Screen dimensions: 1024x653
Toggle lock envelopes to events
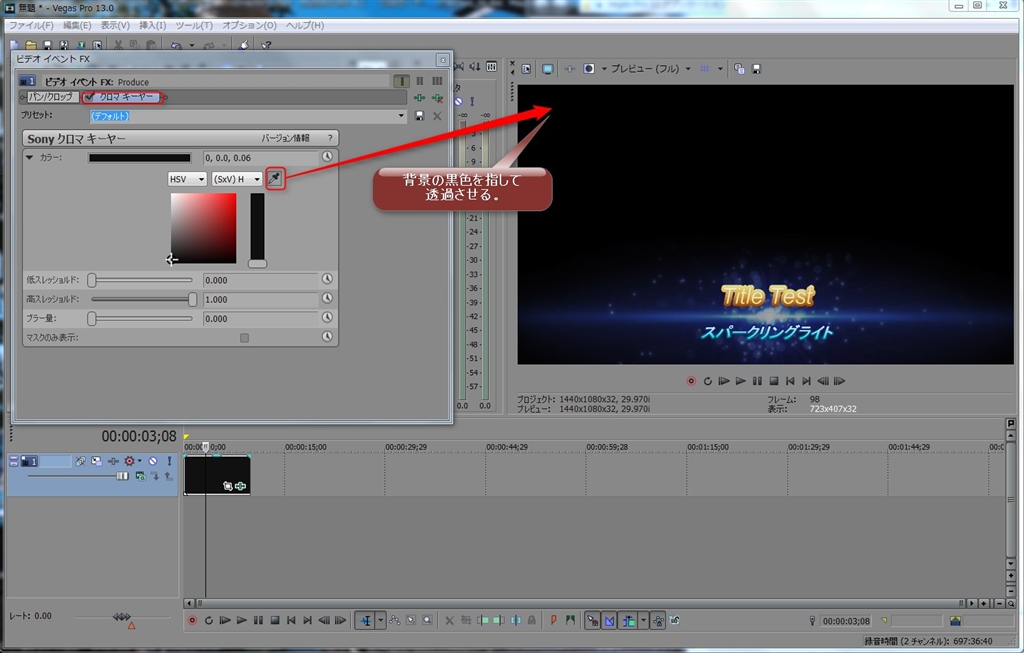(x=658, y=620)
